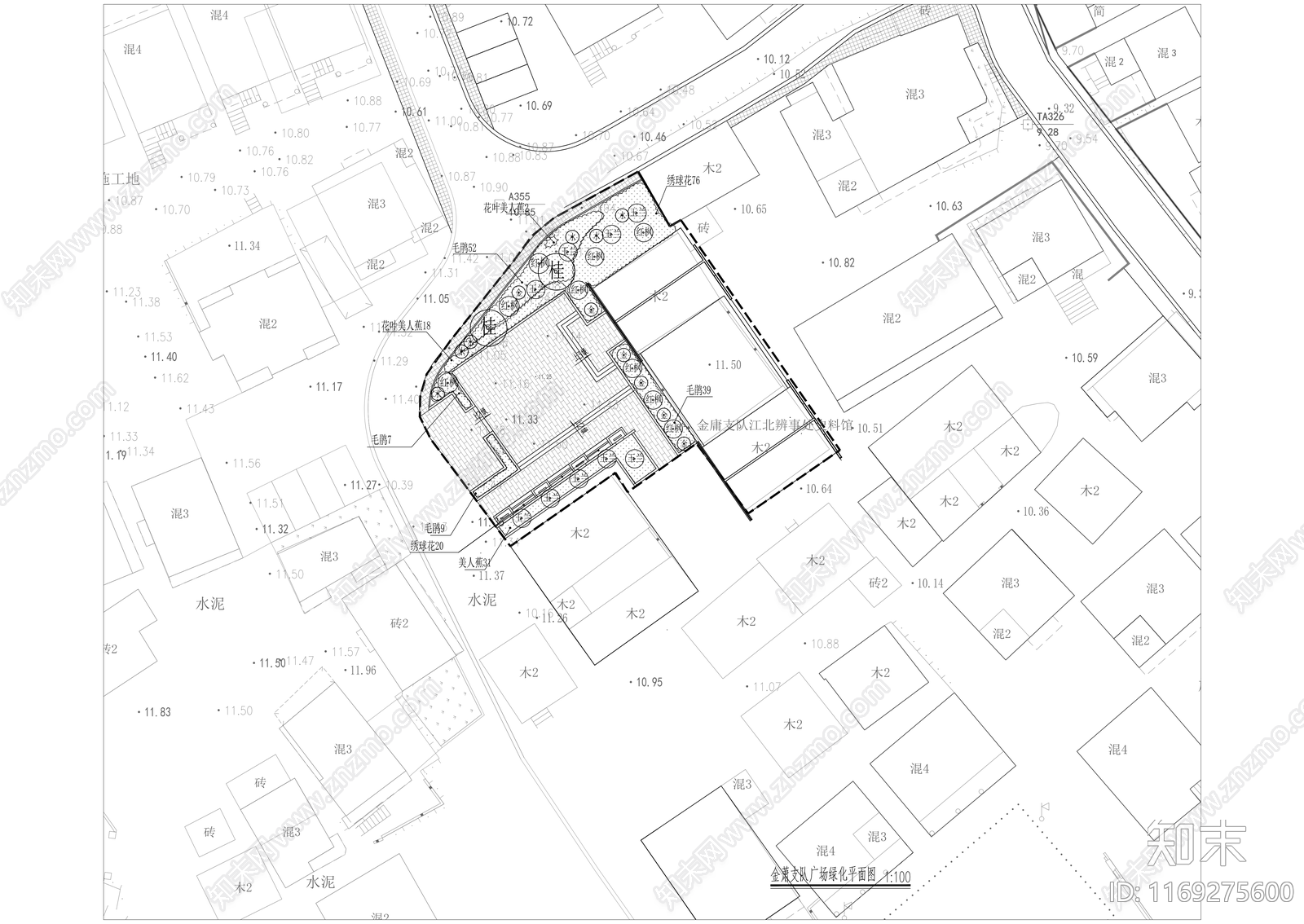Click the elevation value 11.56
This screenshot has height=924, width=1304.
coord(247,463)
